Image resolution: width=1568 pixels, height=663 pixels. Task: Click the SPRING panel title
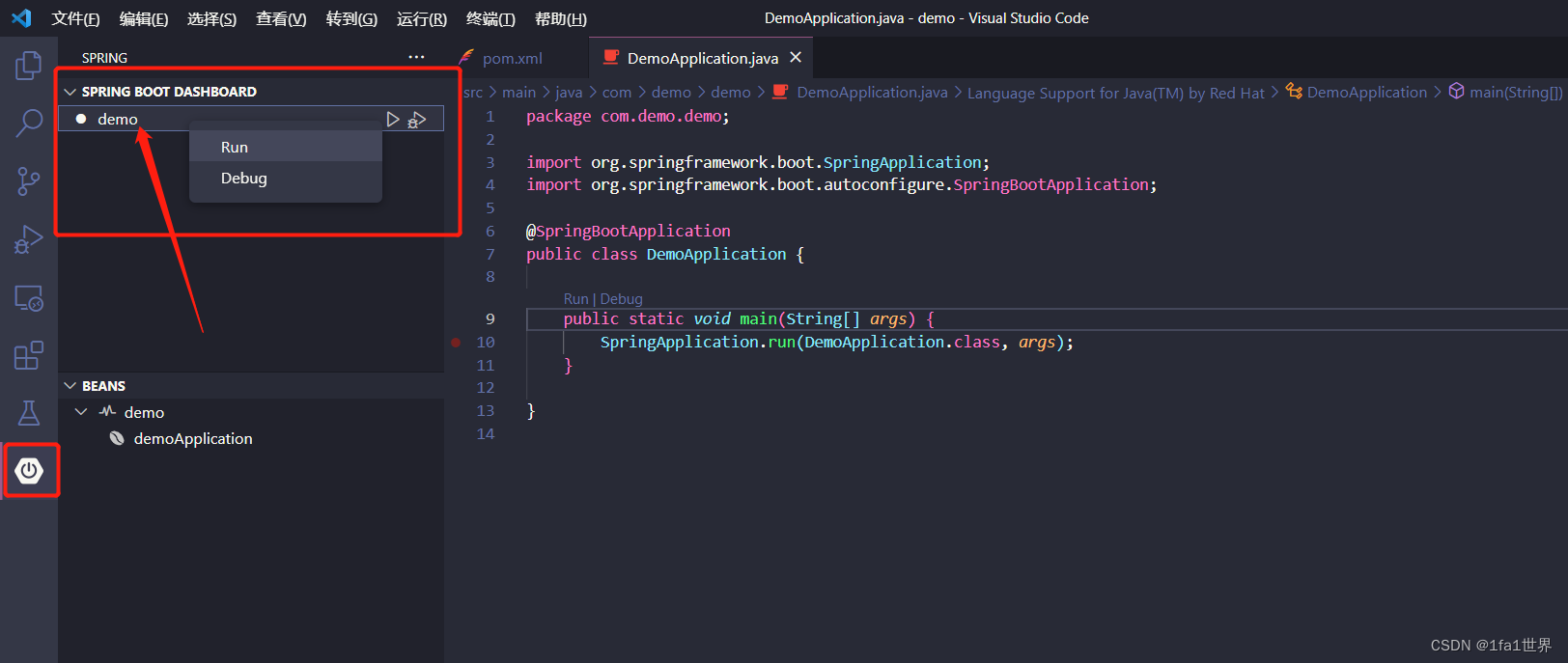(x=104, y=58)
